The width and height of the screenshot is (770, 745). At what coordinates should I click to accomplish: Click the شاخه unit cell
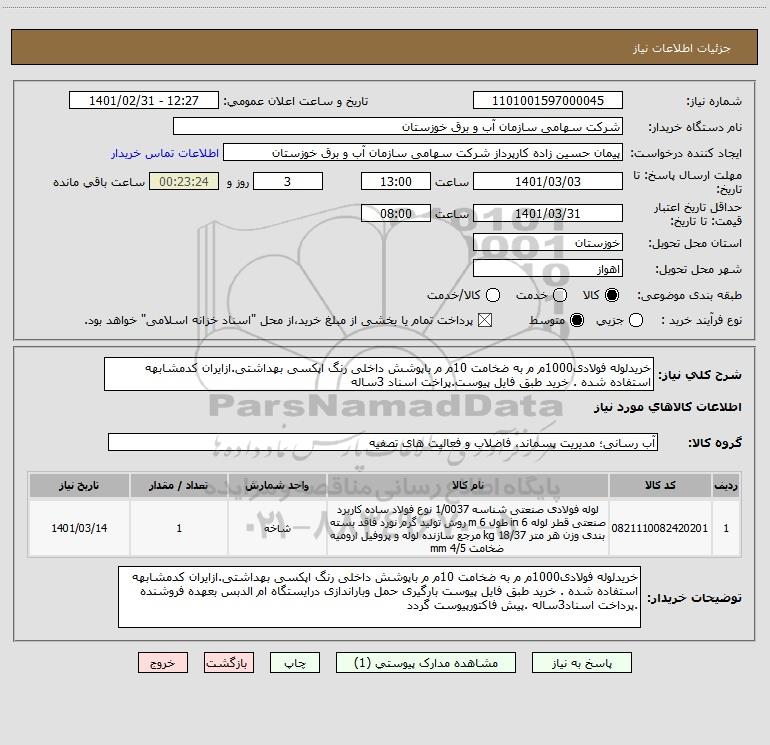click(277, 528)
